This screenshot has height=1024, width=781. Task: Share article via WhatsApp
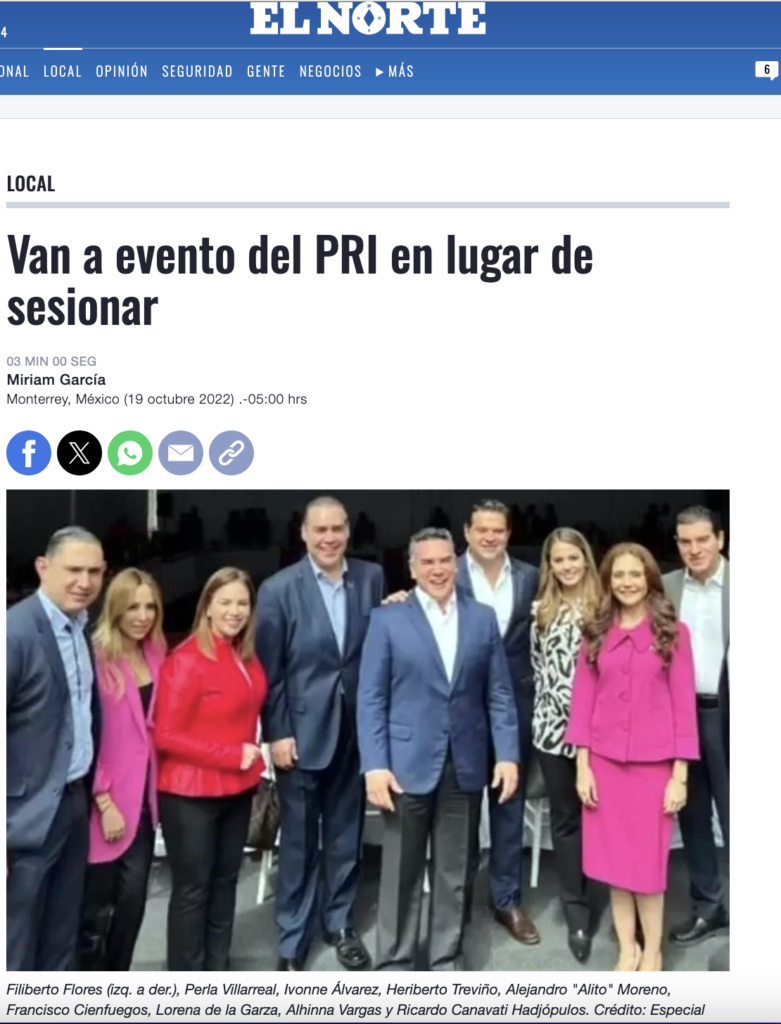coord(130,453)
